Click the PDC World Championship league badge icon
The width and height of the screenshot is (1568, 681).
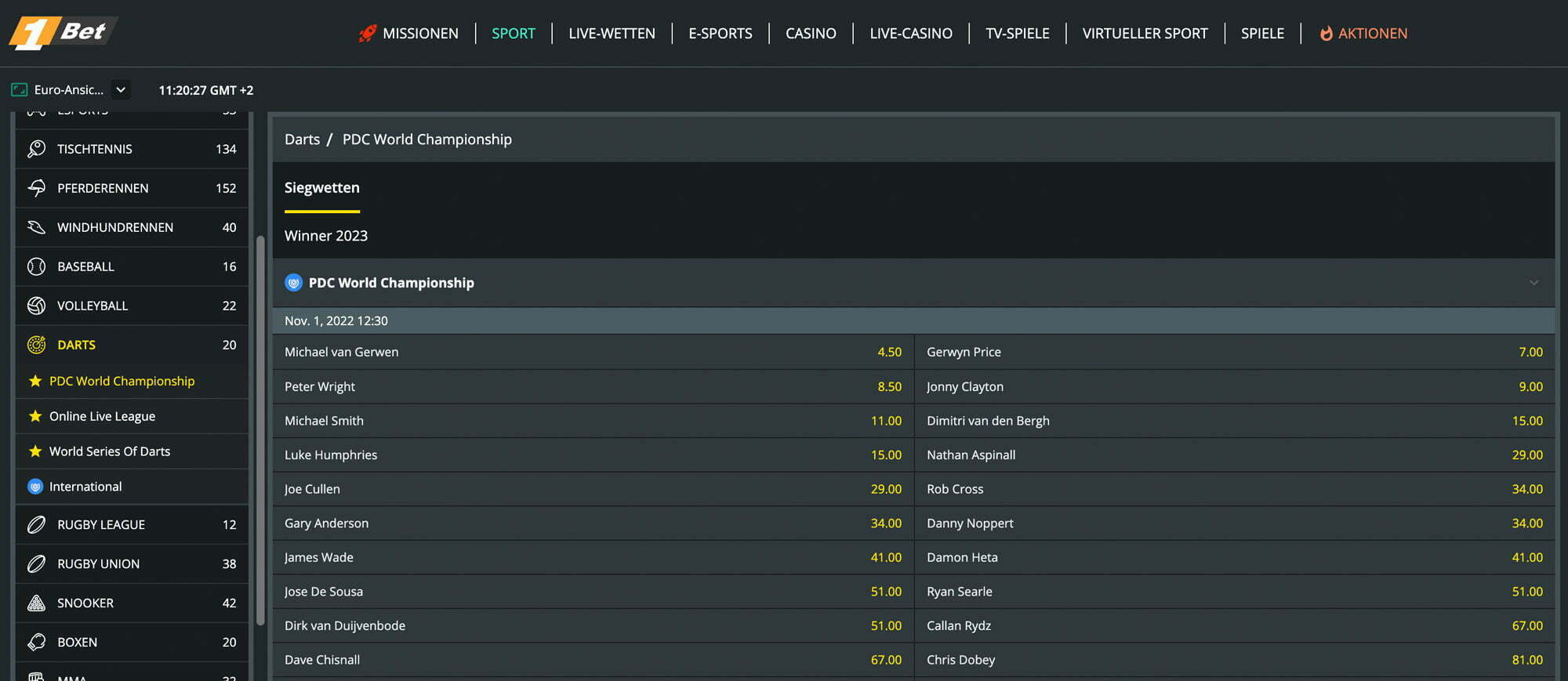point(293,282)
